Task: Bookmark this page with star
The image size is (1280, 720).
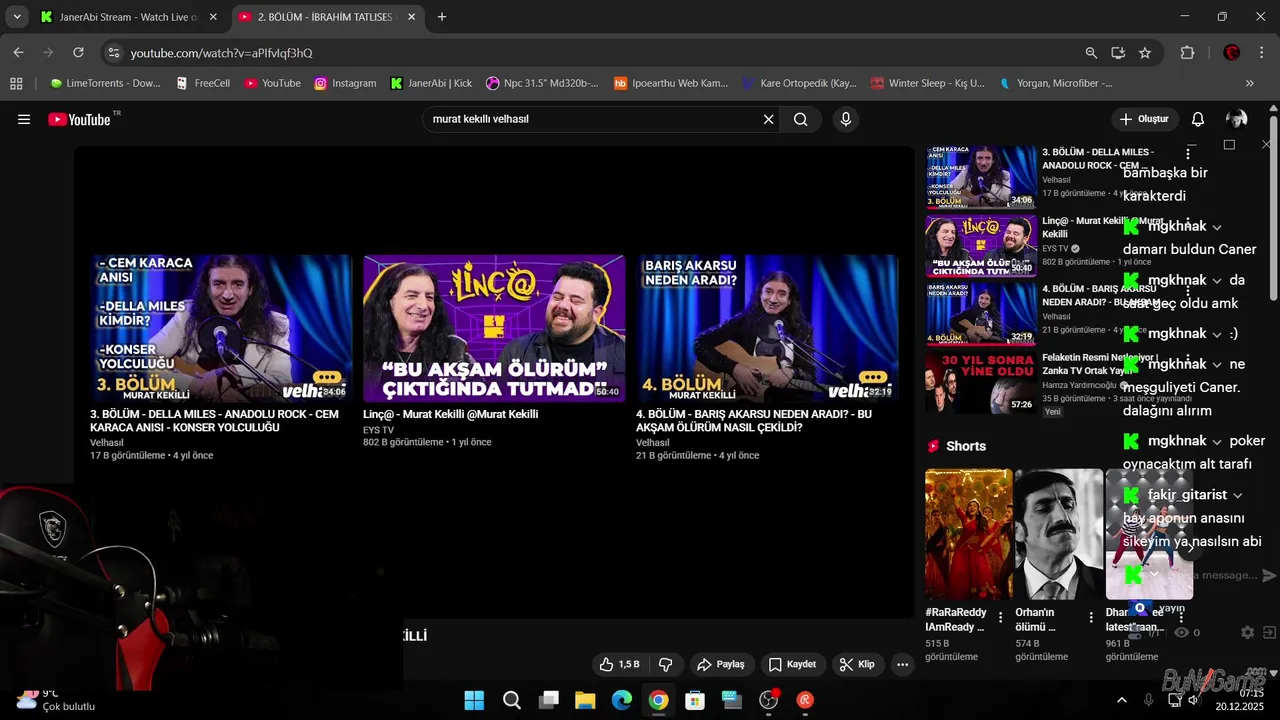Action: [x=1145, y=53]
